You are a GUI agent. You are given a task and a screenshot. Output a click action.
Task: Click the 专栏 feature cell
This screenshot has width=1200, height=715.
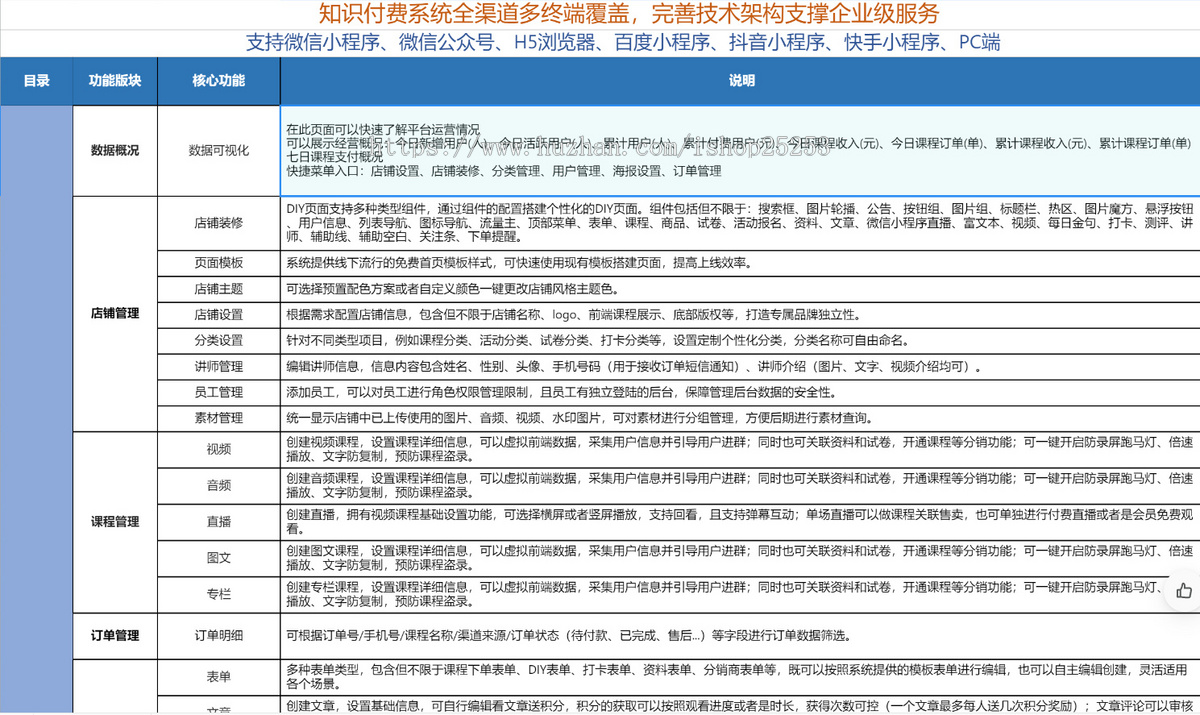[x=218, y=594]
